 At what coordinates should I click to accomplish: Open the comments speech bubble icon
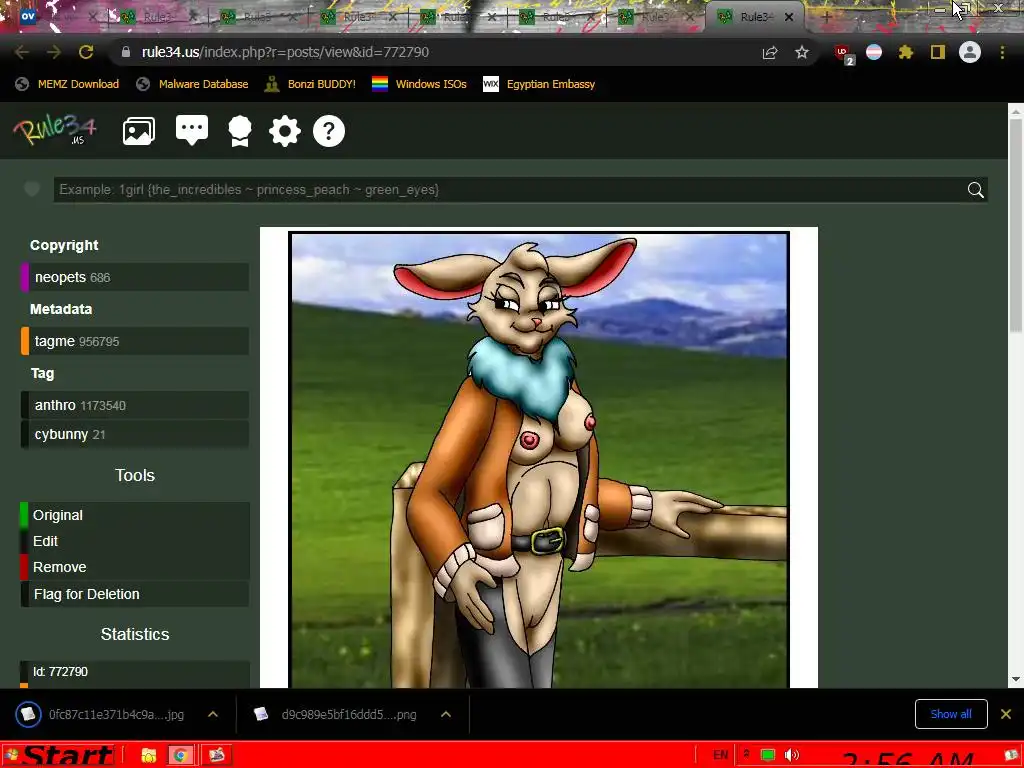(192, 131)
